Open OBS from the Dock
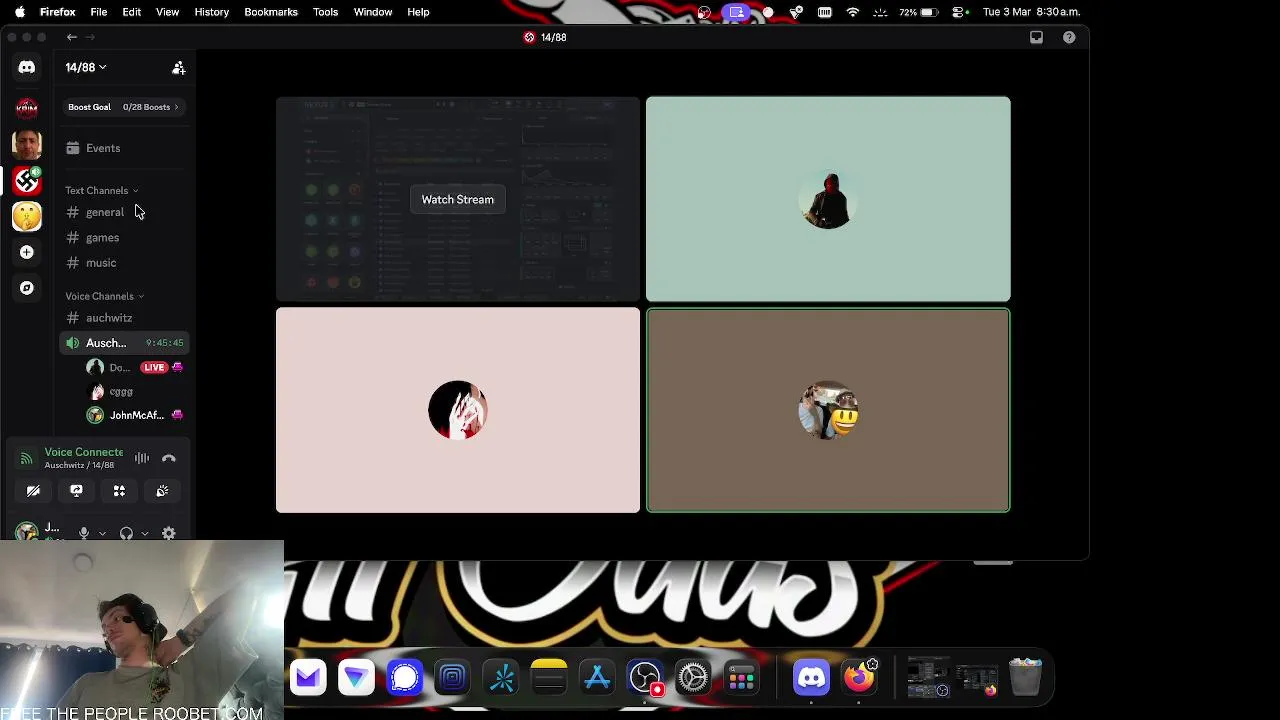1280x720 pixels. 645,678
